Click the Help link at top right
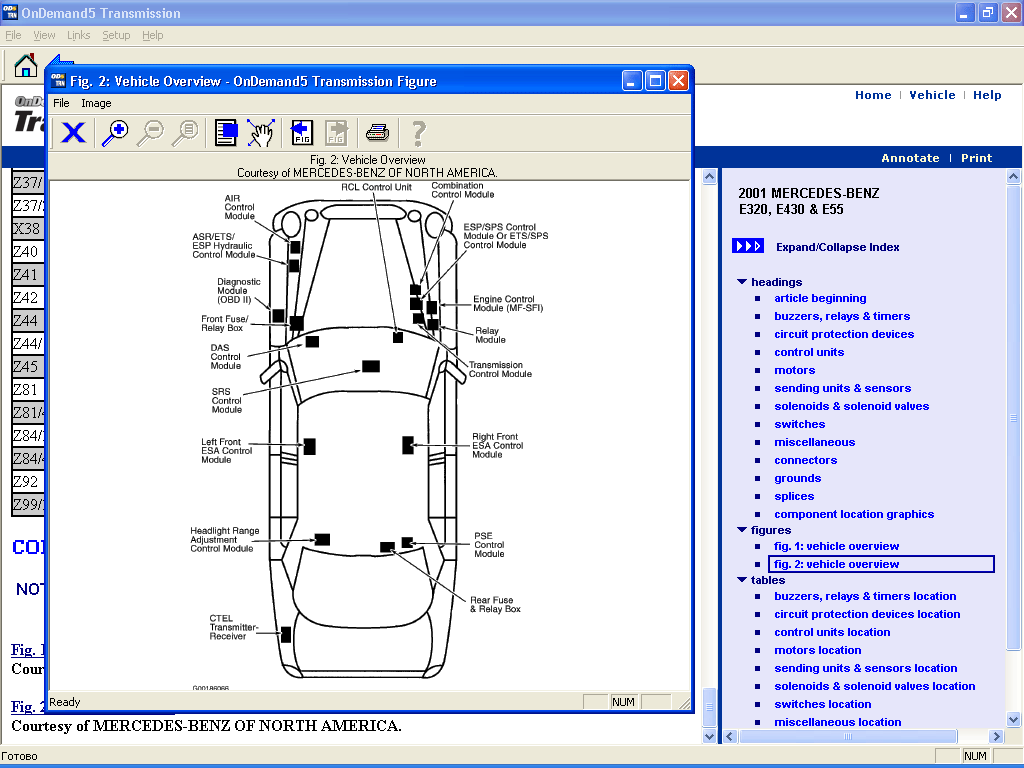This screenshot has height=768, width=1024. tap(987, 95)
